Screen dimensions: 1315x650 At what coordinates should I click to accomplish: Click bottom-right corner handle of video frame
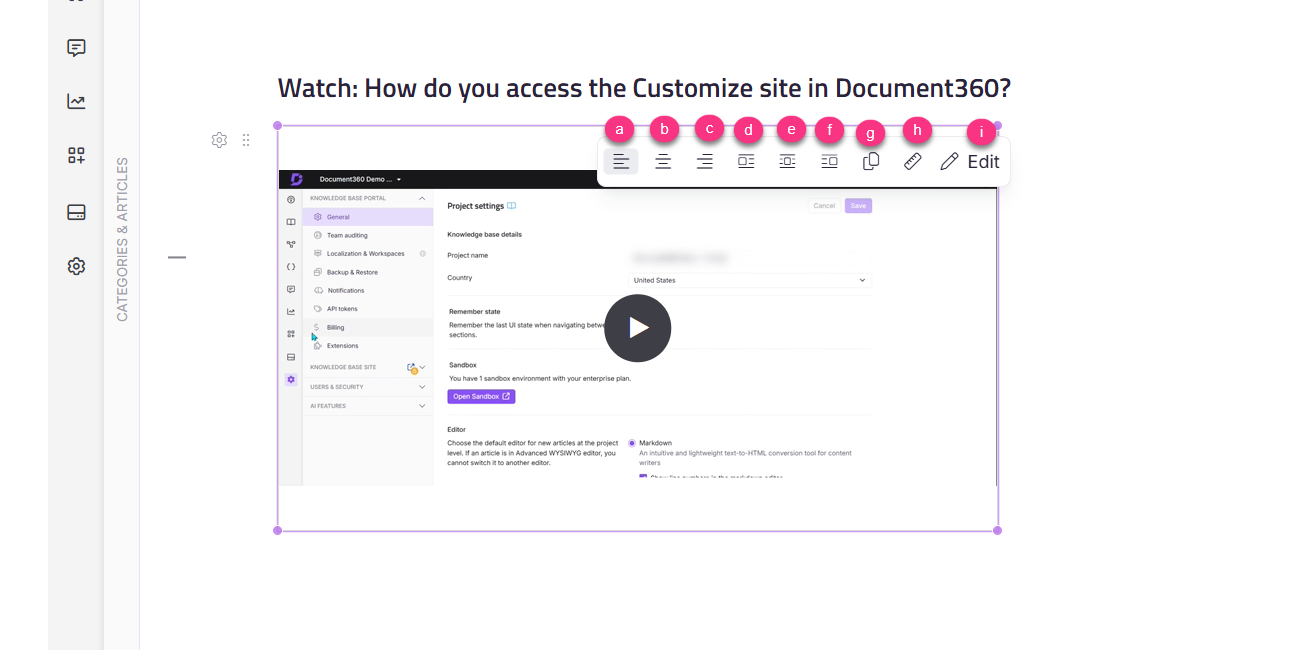pos(997,530)
